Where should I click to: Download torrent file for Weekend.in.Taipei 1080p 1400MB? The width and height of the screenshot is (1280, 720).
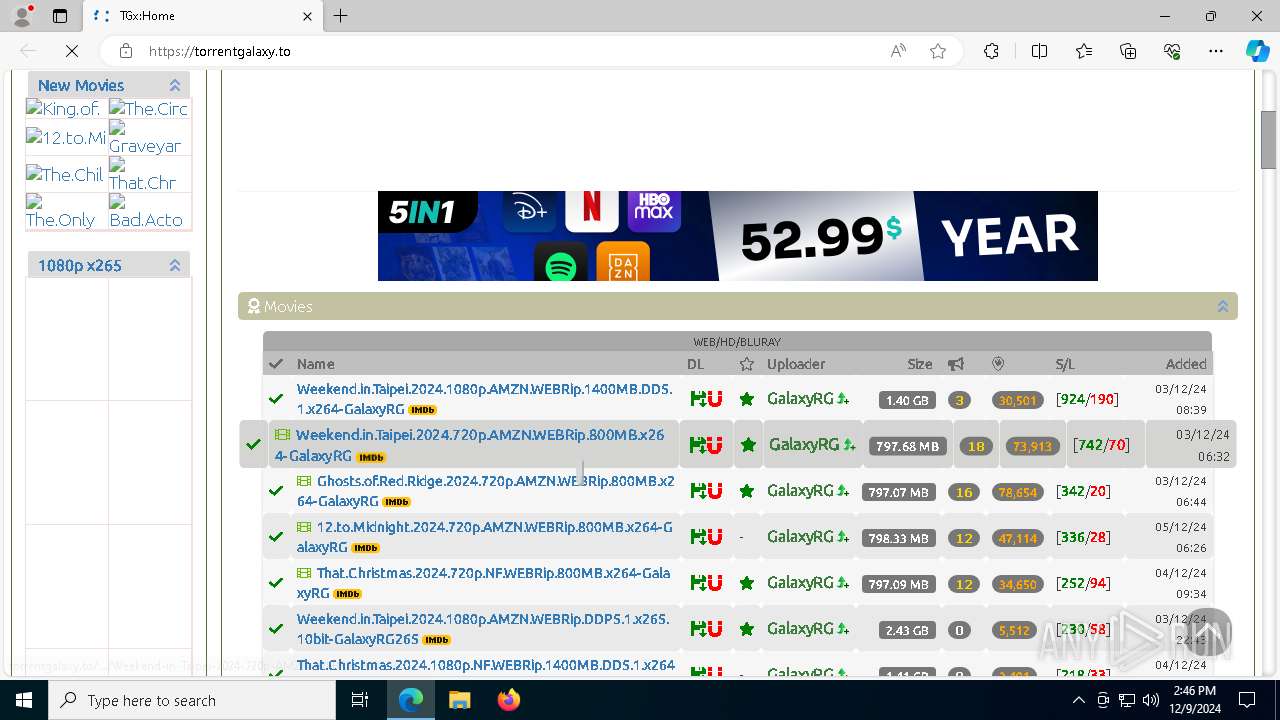696,399
